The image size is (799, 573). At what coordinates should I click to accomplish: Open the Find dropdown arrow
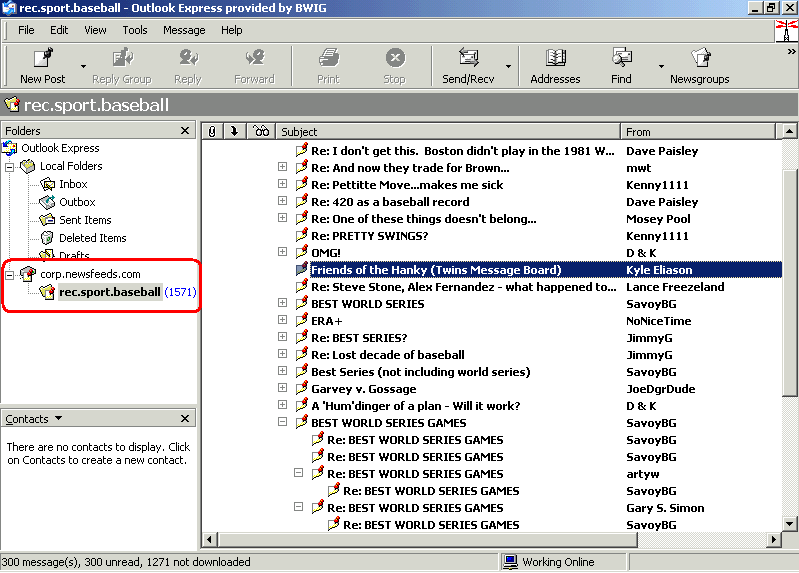tap(661, 66)
